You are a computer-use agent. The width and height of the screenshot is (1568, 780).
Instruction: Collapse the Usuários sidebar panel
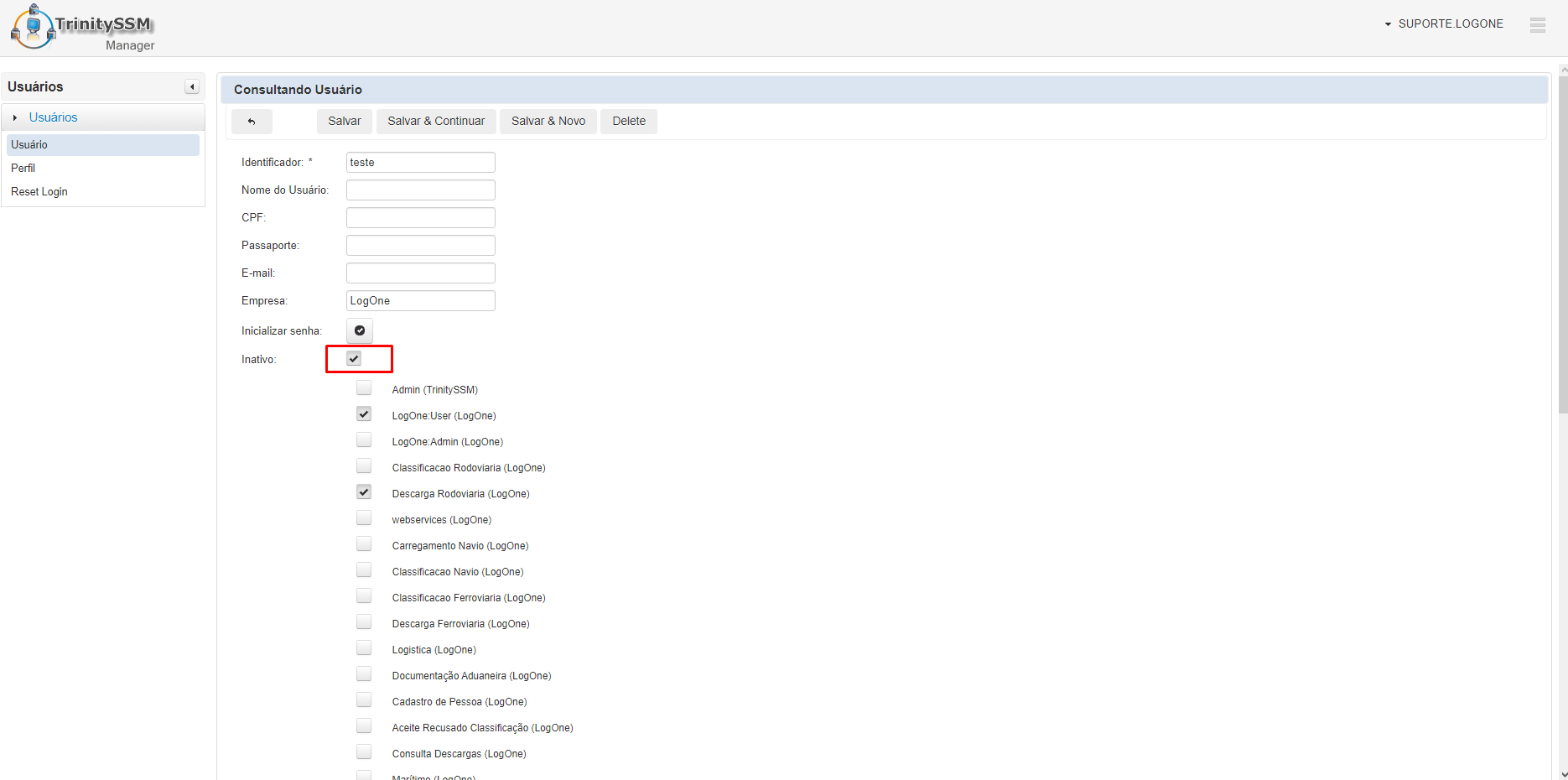click(x=192, y=87)
